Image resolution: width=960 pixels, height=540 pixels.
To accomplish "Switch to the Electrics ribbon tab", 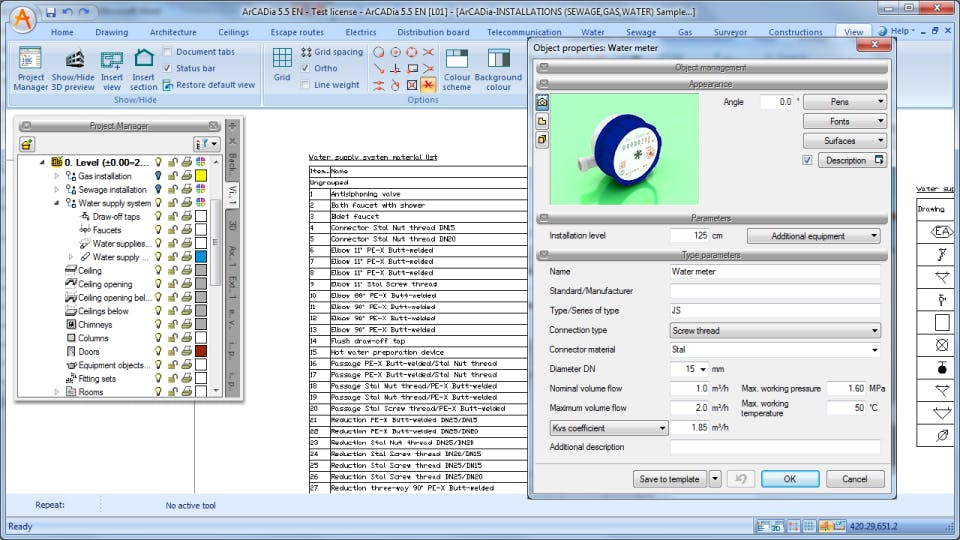I will pos(361,32).
